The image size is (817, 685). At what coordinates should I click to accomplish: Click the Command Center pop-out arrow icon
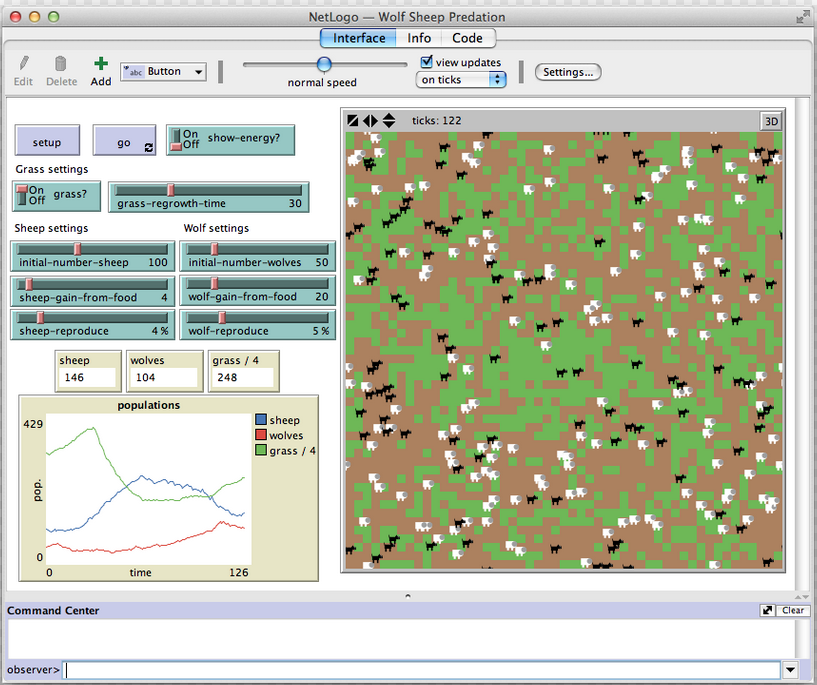tap(767, 610)
